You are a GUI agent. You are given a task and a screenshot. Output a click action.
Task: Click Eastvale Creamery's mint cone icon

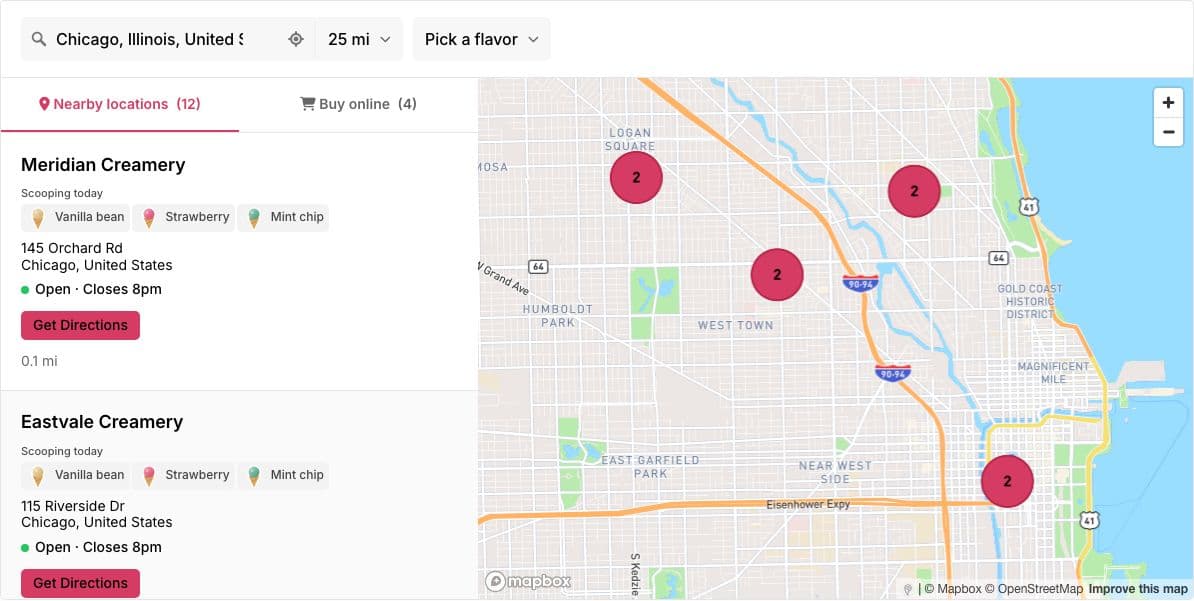point(254,476)
